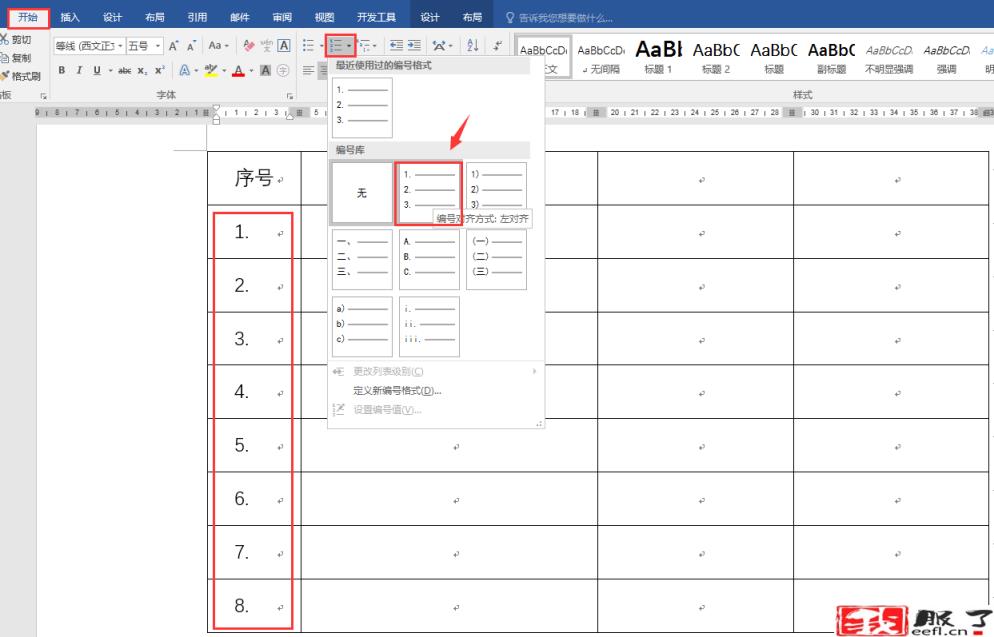Open the Change Case Aa dropdown
994x637 pixels.
[218, 46]
